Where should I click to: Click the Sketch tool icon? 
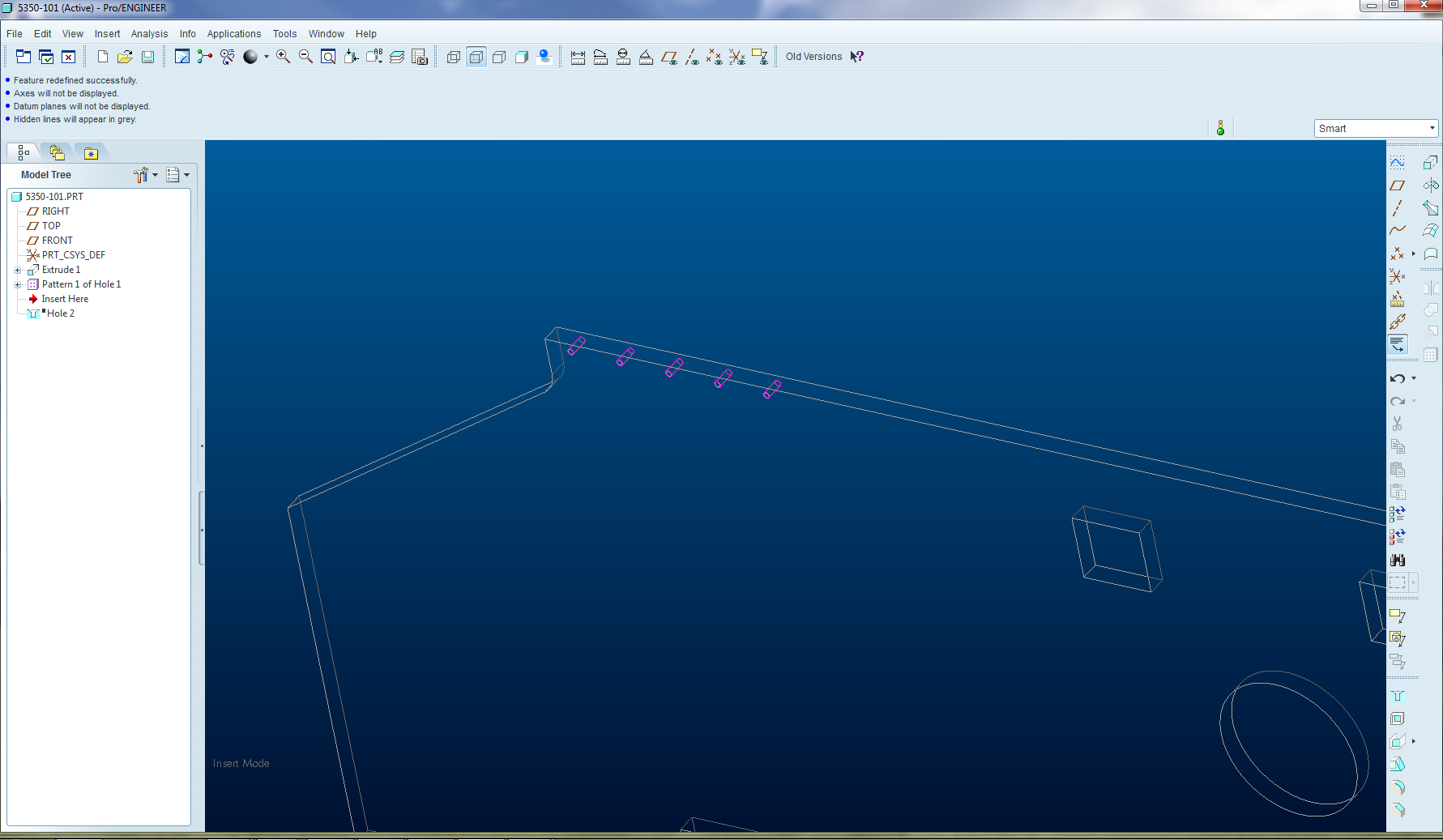coord(1398,163)
